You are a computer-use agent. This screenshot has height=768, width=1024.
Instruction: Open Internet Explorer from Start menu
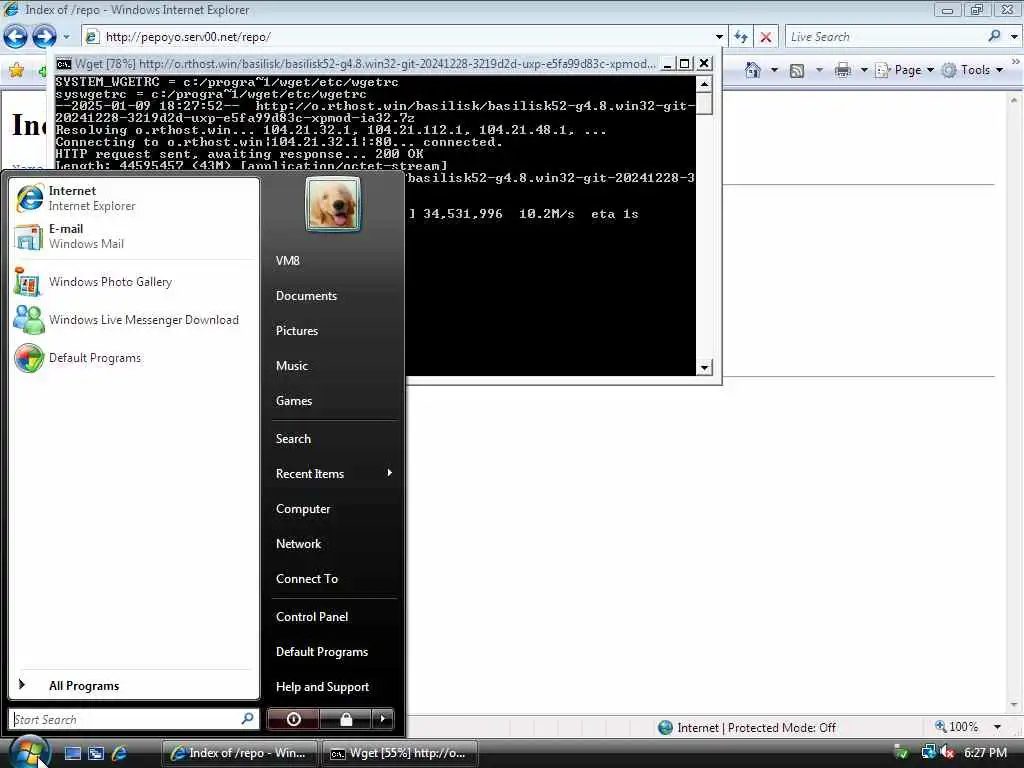(x=134, y=198)
